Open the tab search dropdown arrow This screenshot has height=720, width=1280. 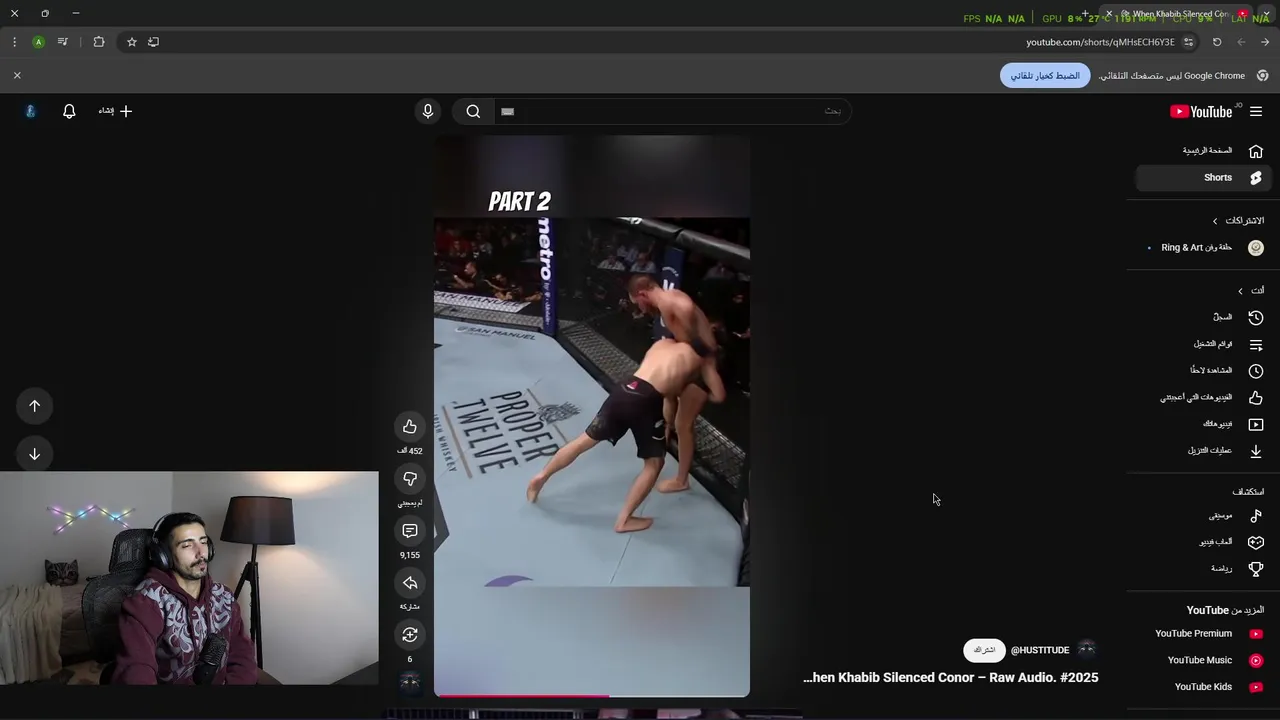click(x=1266, y=14)
